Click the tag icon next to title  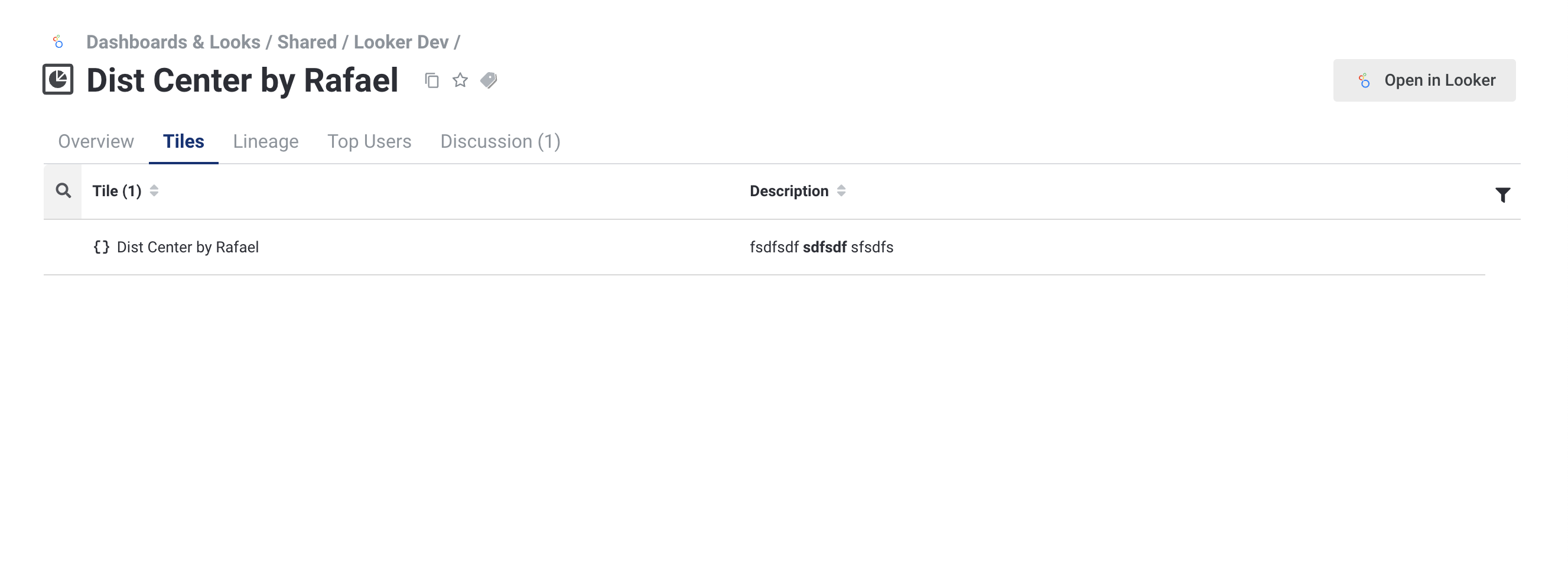coord(489,80)
